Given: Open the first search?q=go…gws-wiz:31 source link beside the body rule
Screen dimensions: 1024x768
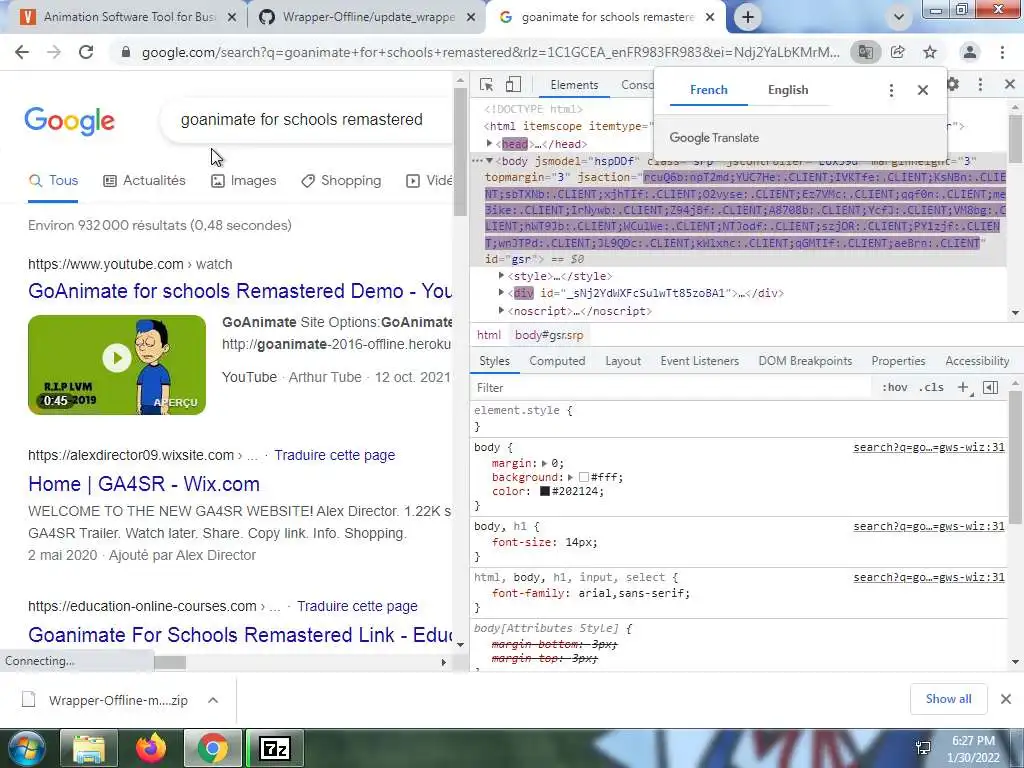Looking at the screenshot, I should click(929, 447).
